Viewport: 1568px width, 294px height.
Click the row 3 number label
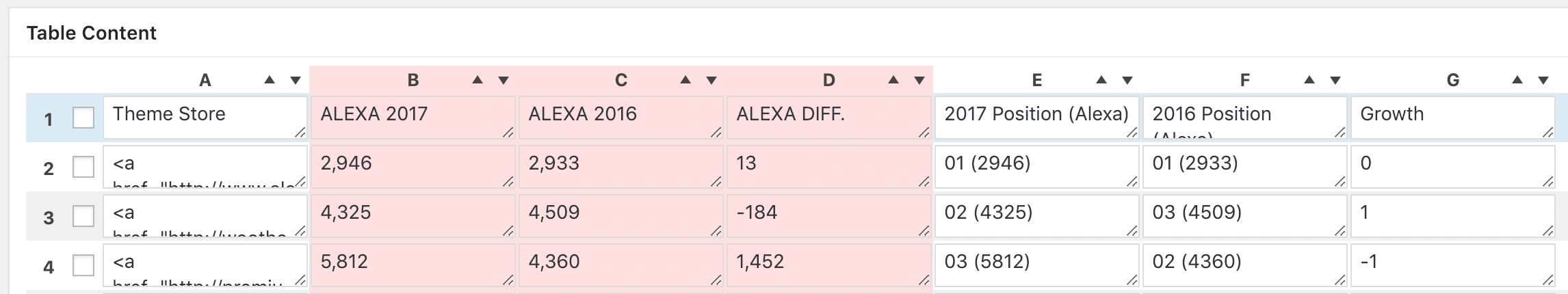click(49, 218)
